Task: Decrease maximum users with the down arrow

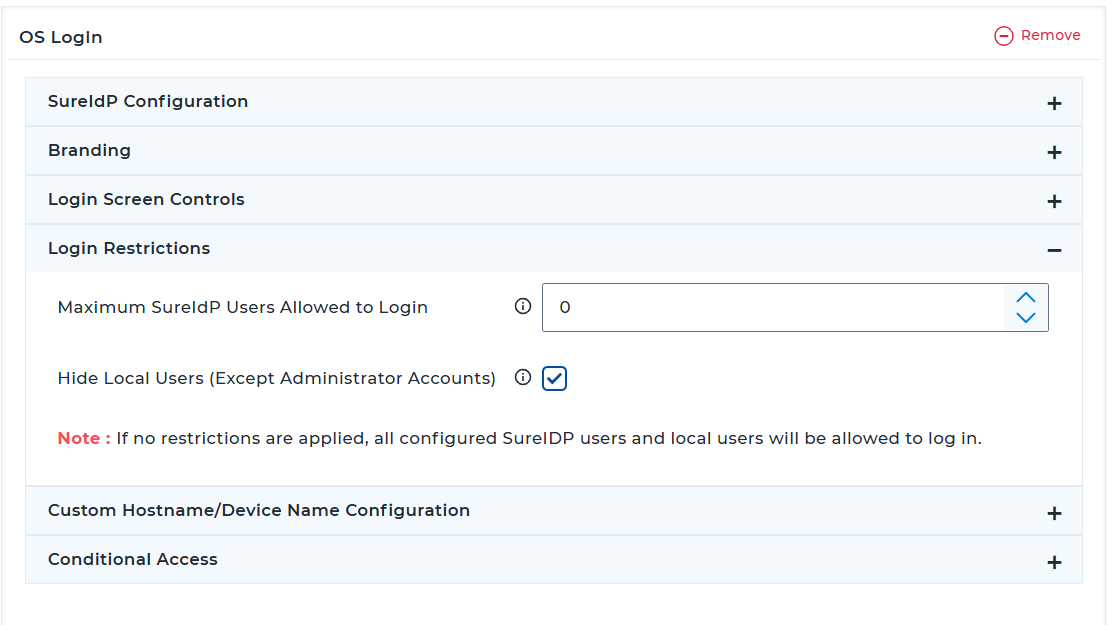Action: [1025, 318]
